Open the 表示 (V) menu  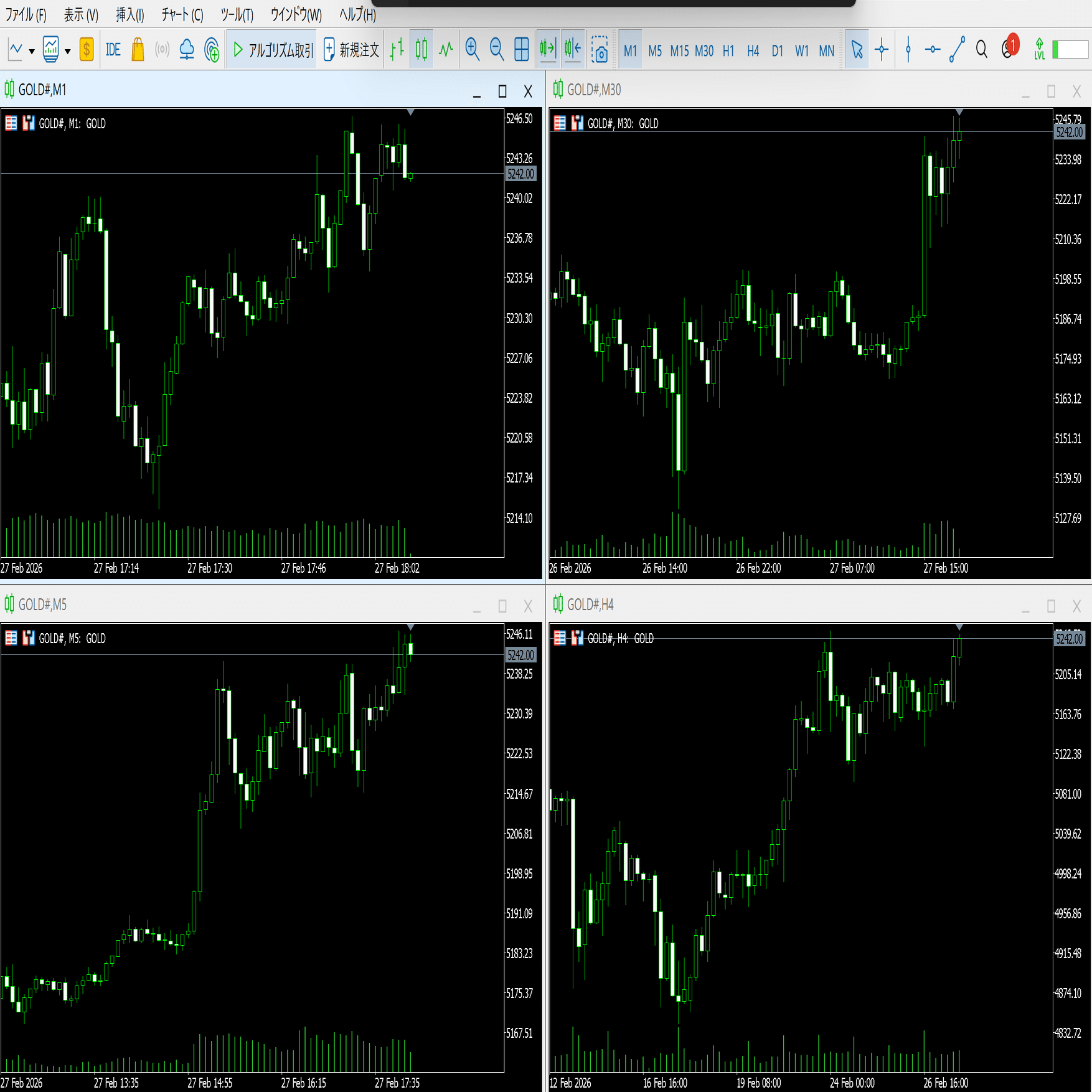coord(82,15)
